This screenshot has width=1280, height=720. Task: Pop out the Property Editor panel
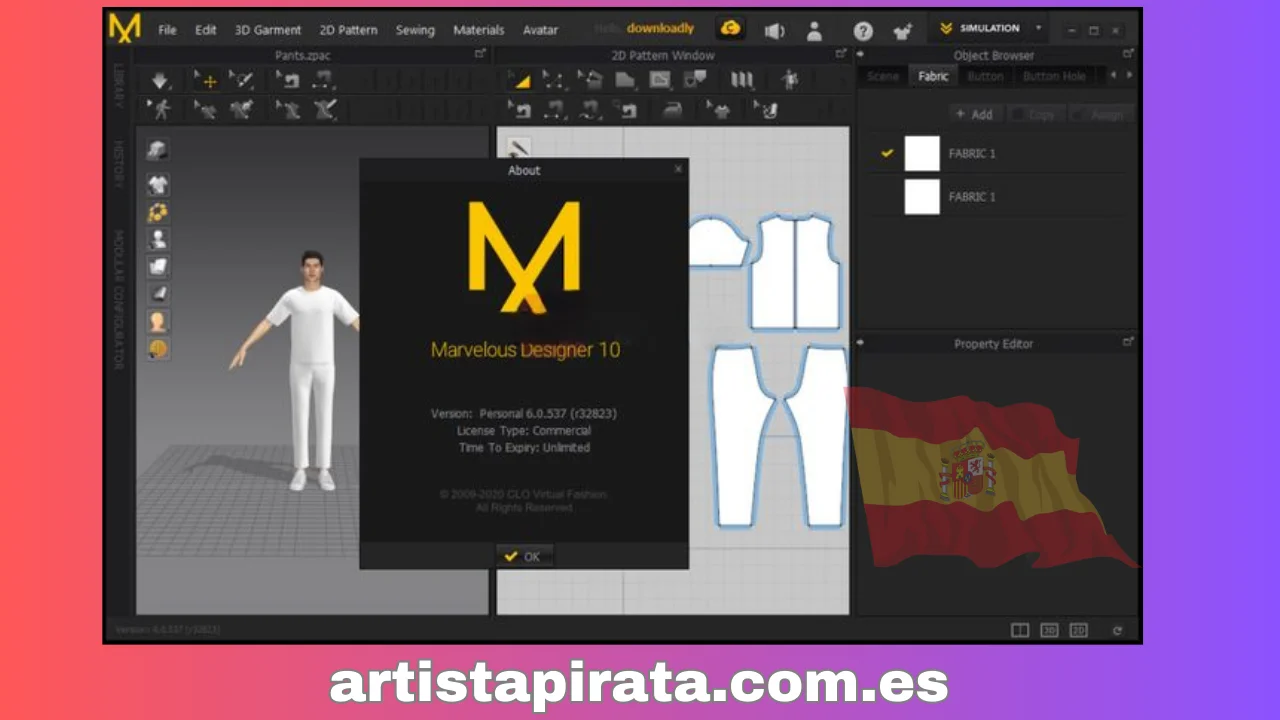[x=1128, y=343]
